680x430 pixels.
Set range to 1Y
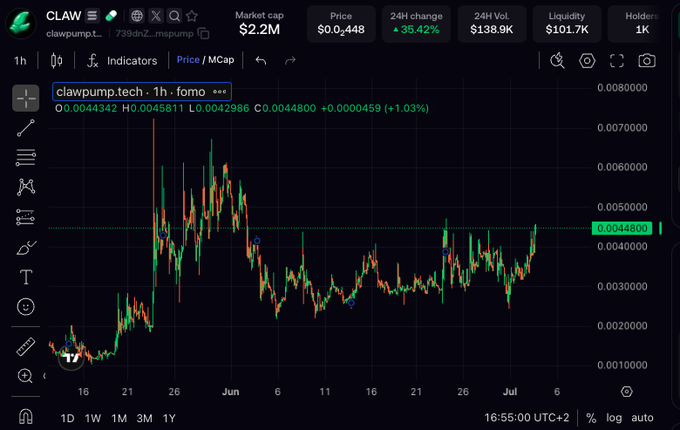pyautogui.click(x=169, y=418)
